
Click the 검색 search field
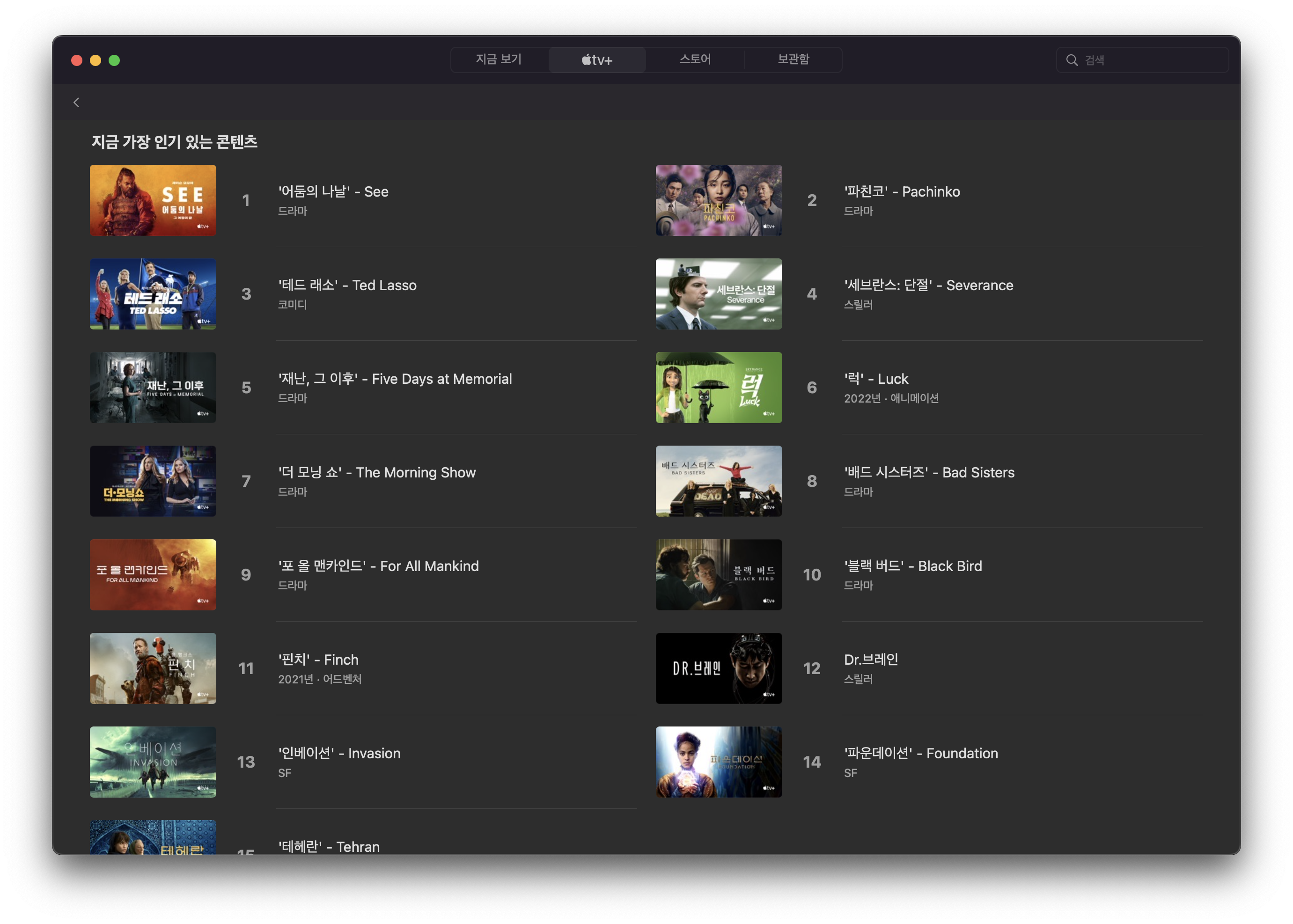click(x=1150, y=60)
